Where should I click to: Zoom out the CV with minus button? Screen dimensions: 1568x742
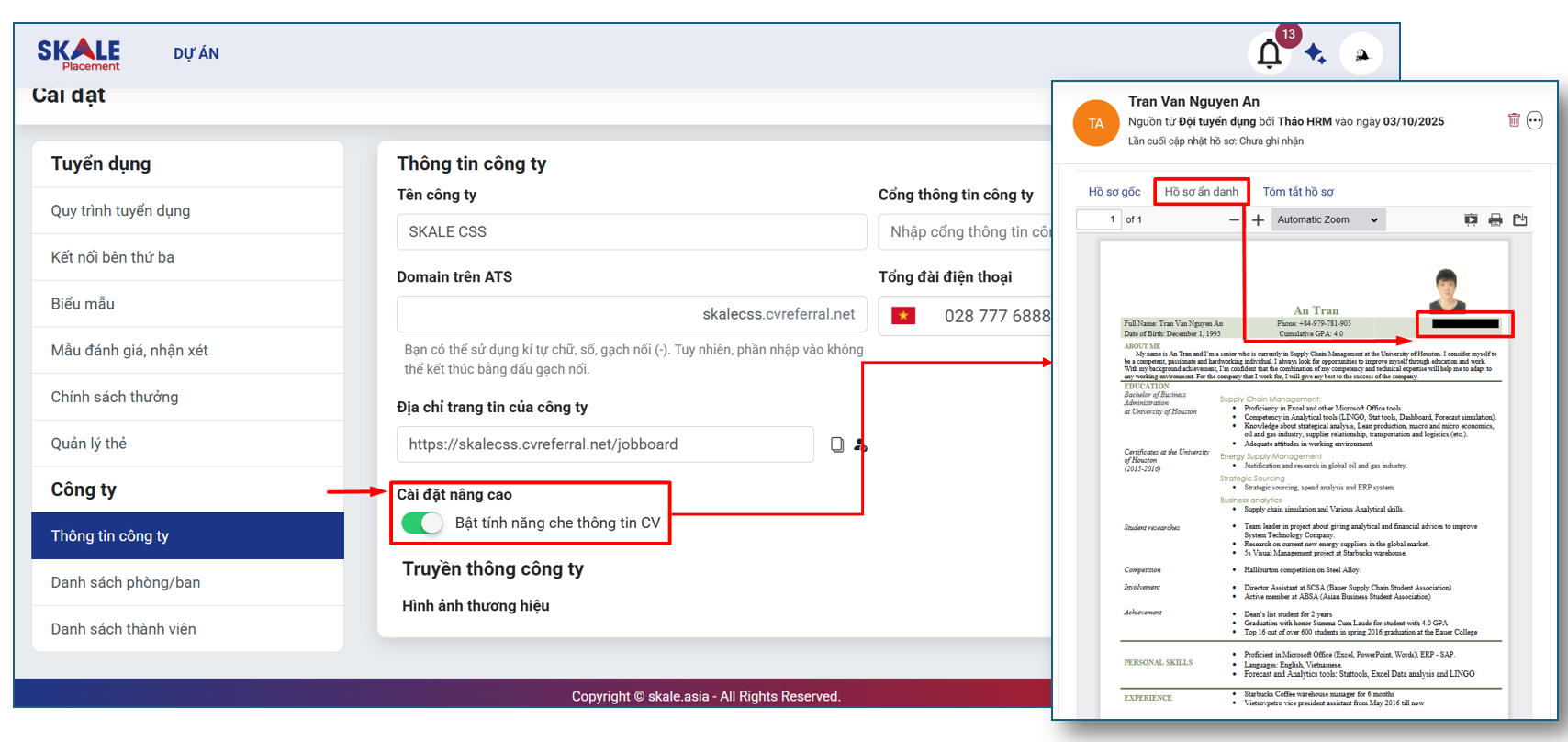pyautogui.click(x=1234, y=219)
